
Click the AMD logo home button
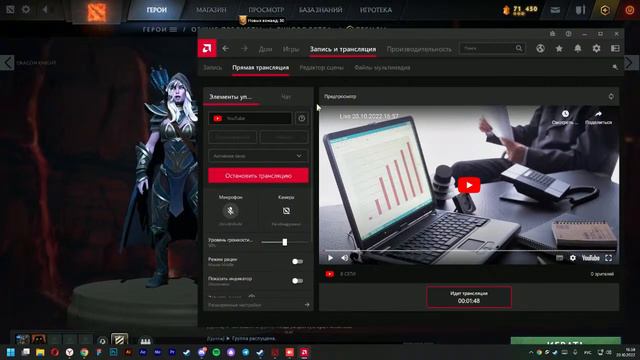[207, 49]
